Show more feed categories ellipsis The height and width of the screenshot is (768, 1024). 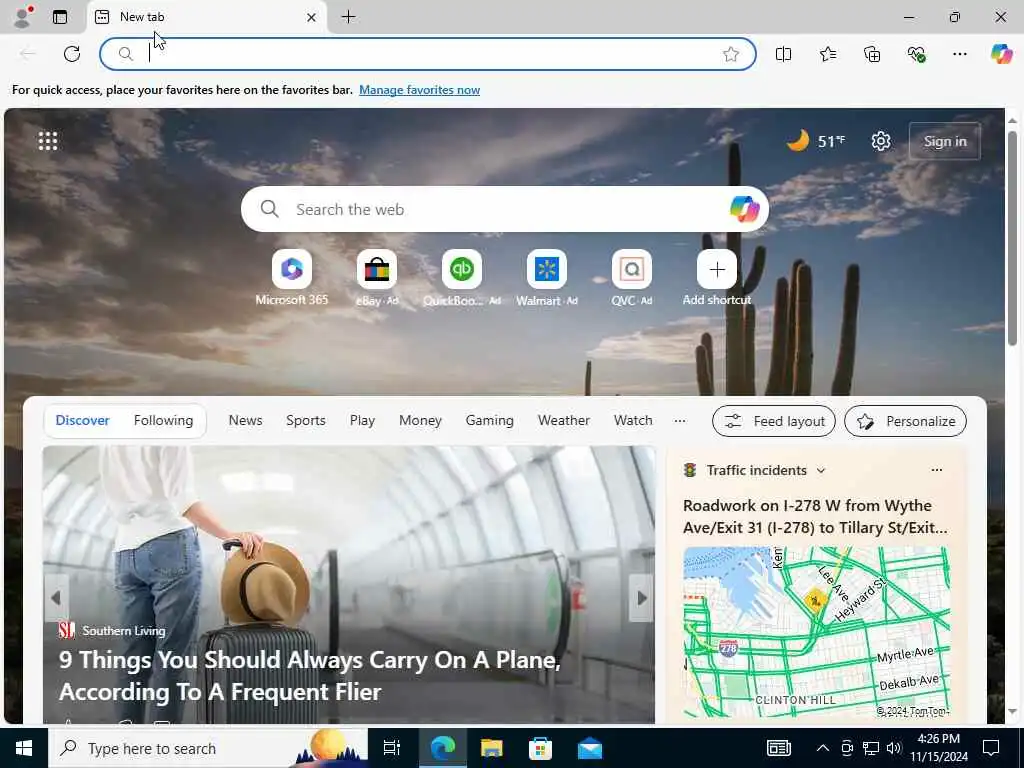coord(680,421)
